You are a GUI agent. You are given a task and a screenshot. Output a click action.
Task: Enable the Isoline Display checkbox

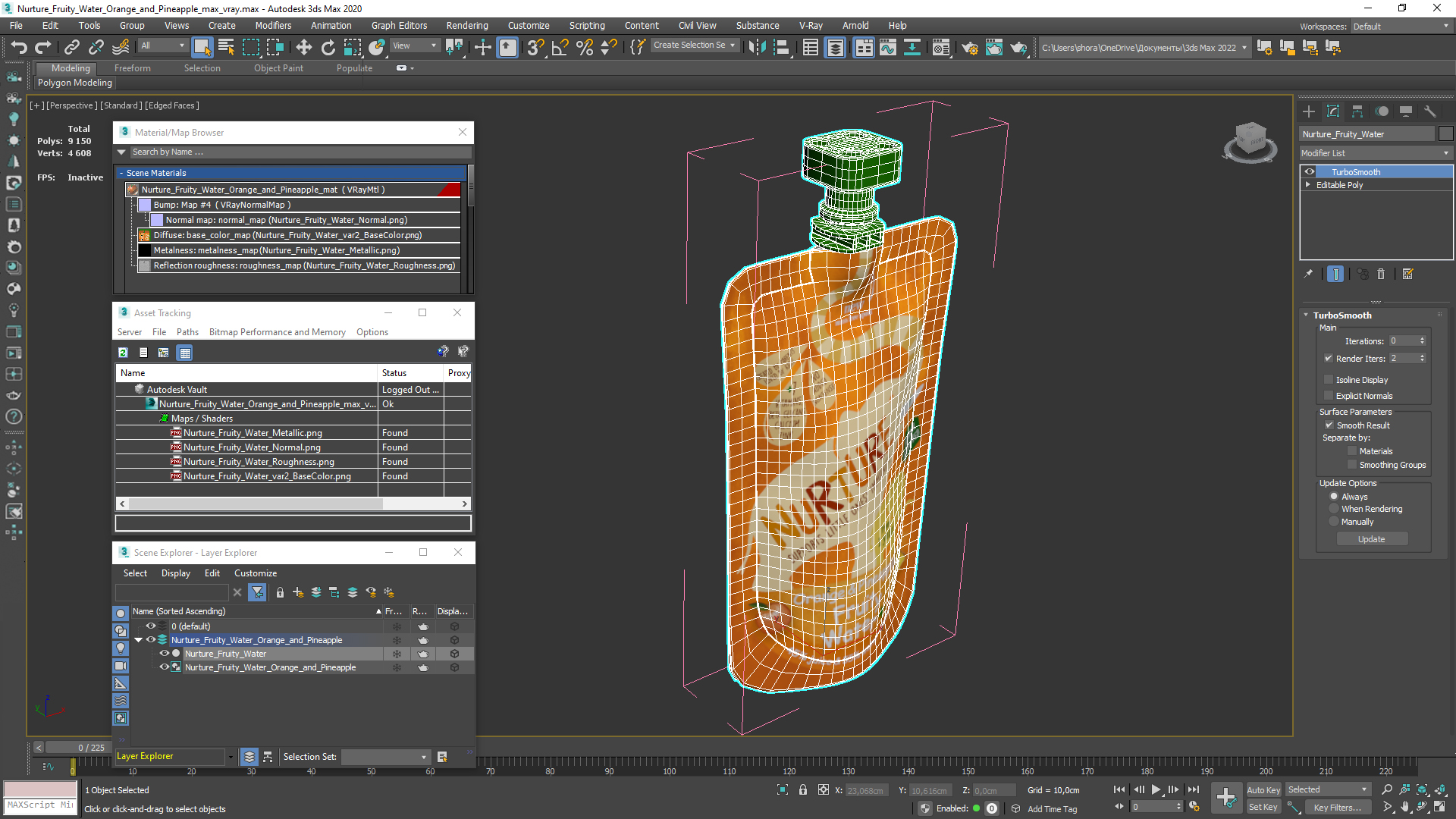click(1329, 380)
